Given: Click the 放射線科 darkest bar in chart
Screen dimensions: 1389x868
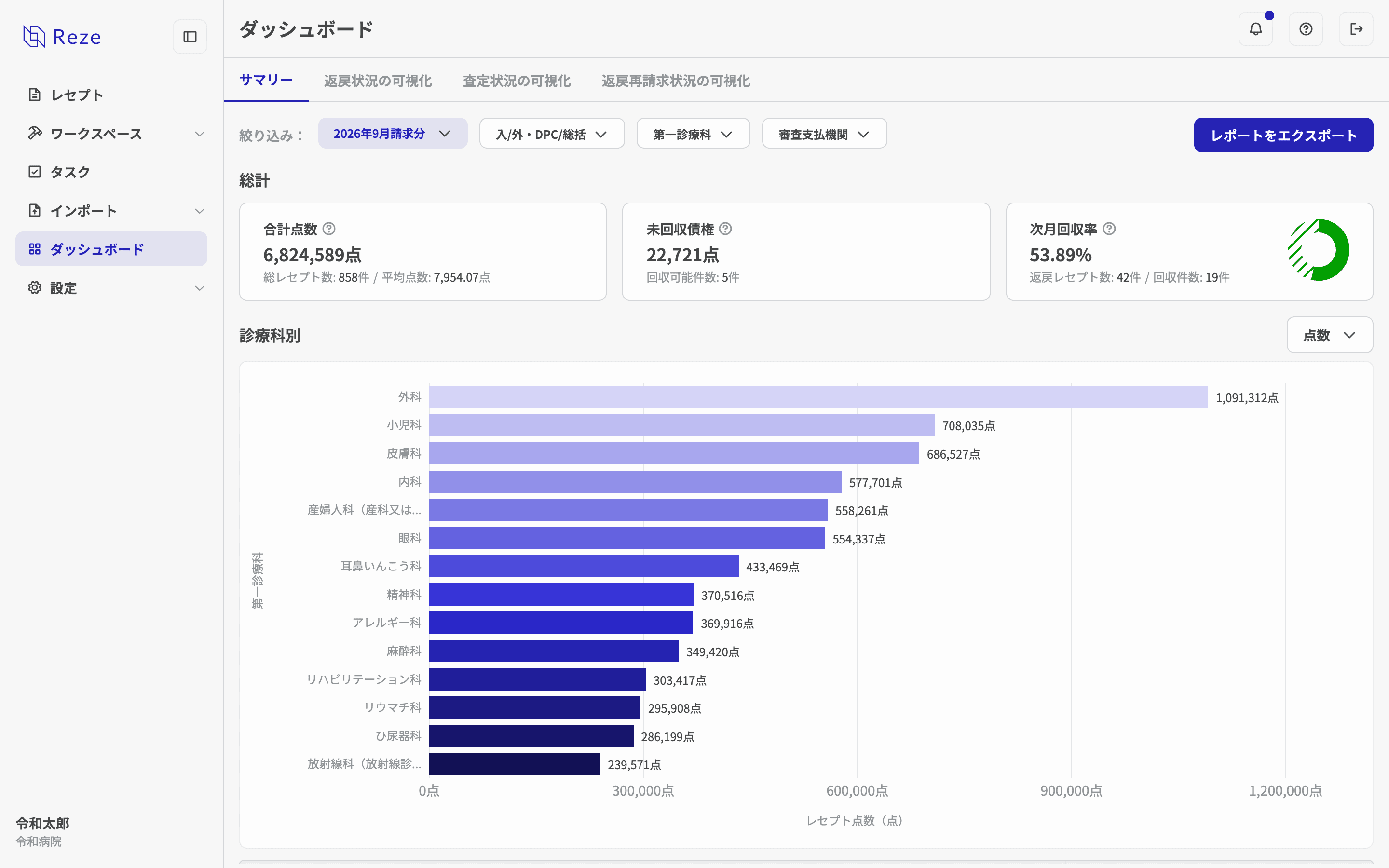Looking at the screenshot, I should pyautogui.click(x=515, y=763).
